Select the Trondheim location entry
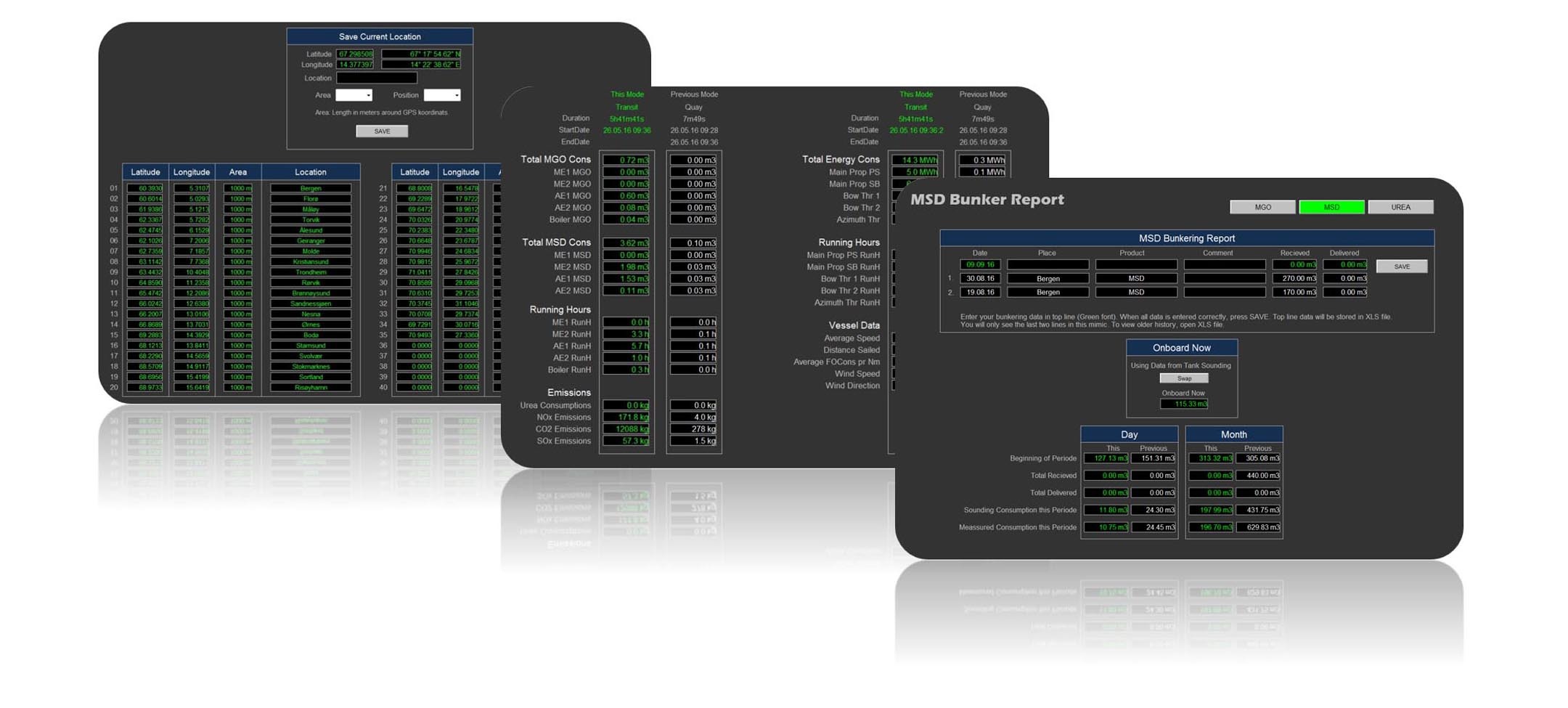Screen dimensions: 1568x708 [x=311, y=272]
